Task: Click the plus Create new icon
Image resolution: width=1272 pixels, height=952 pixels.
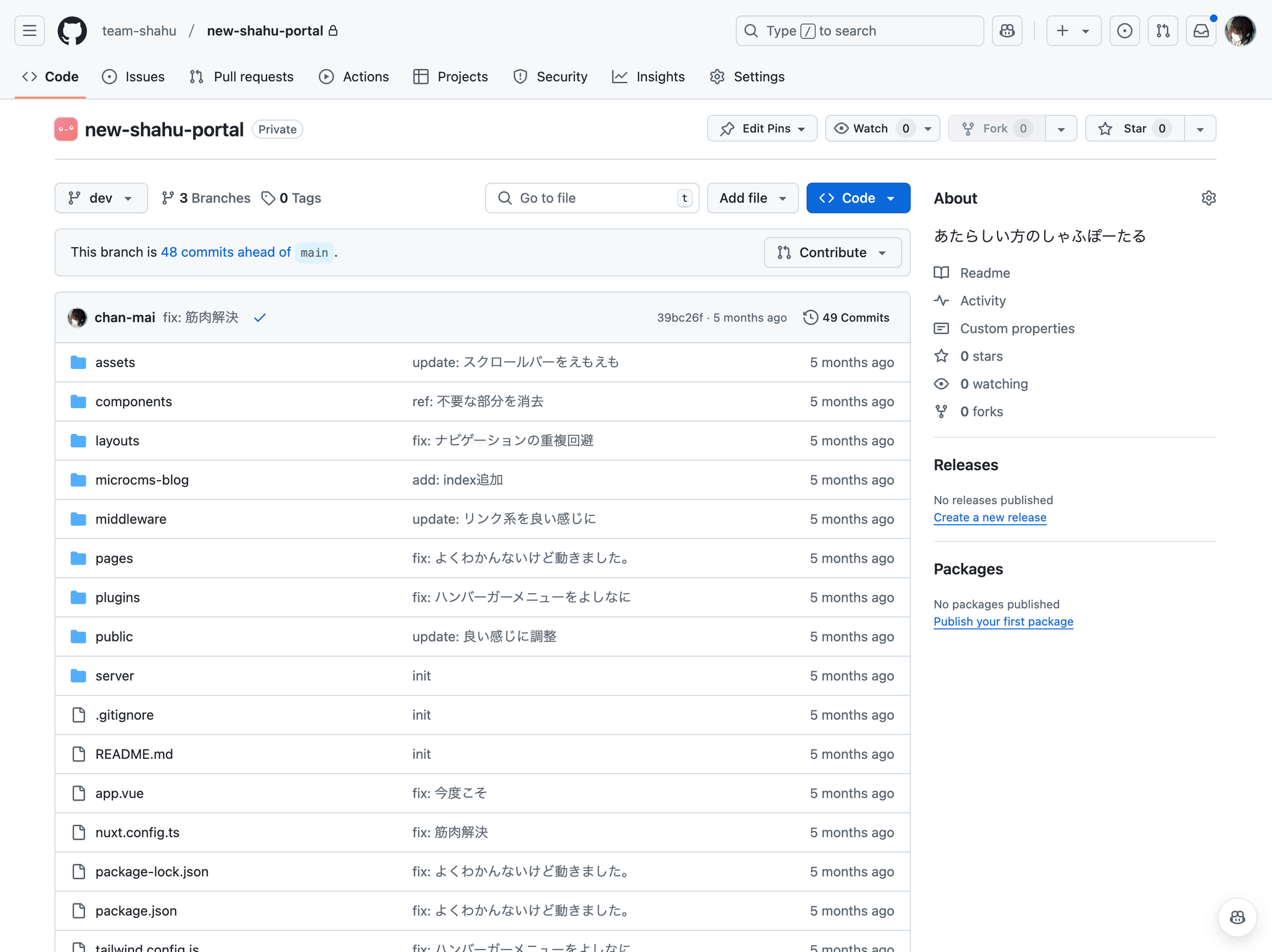Action: 1063,30
